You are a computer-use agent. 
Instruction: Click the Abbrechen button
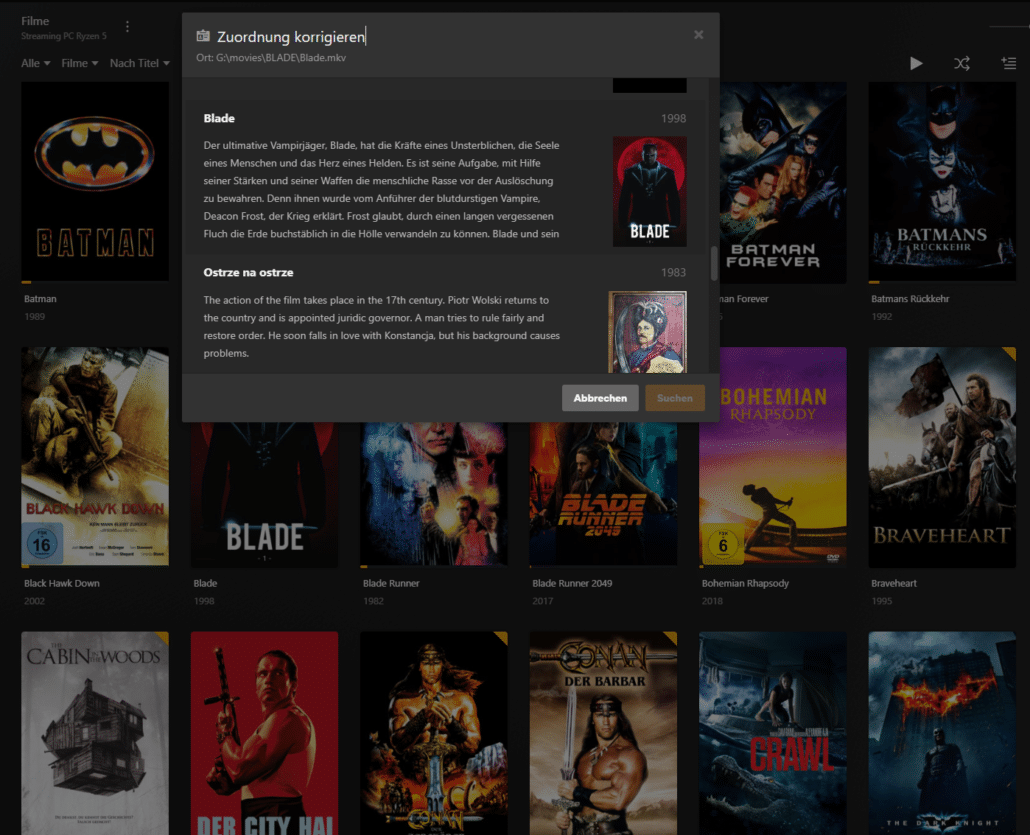click(600, 398)
